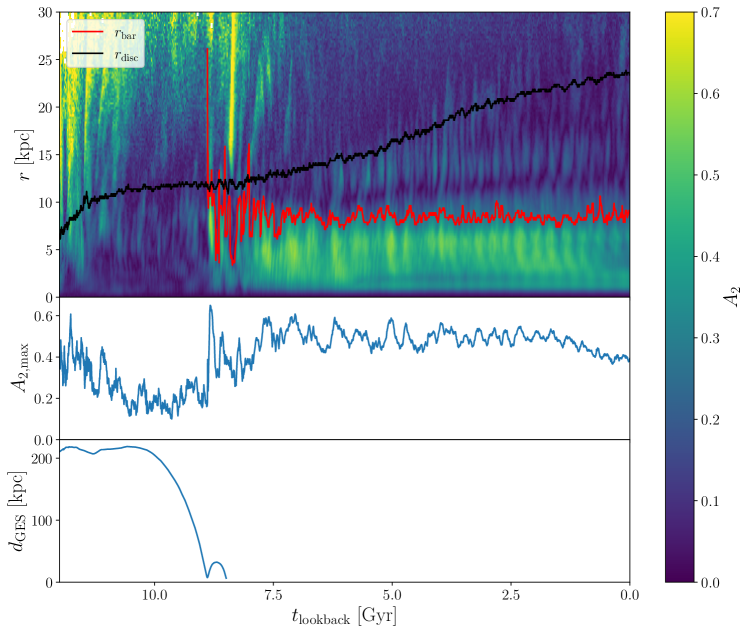Click the A2,max y-axis label
748x633 pixels.
(21, 367)
